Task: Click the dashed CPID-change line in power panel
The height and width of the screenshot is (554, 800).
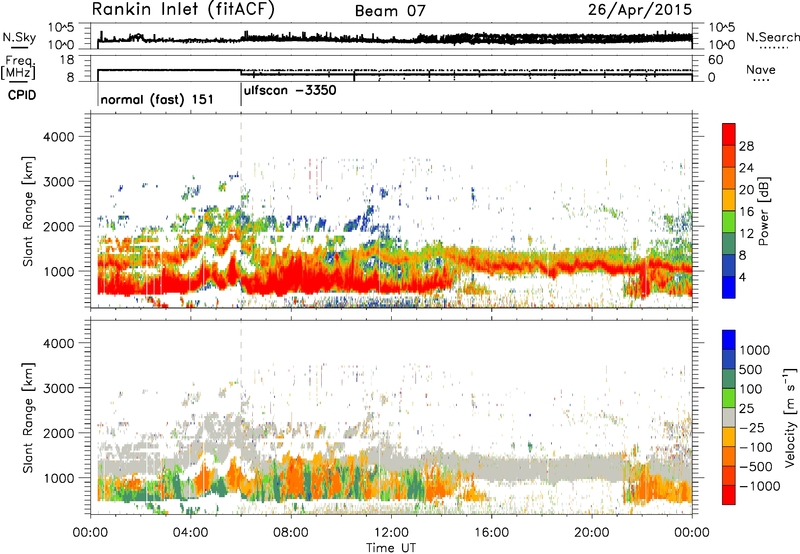Action: click(x=241, y=211)
